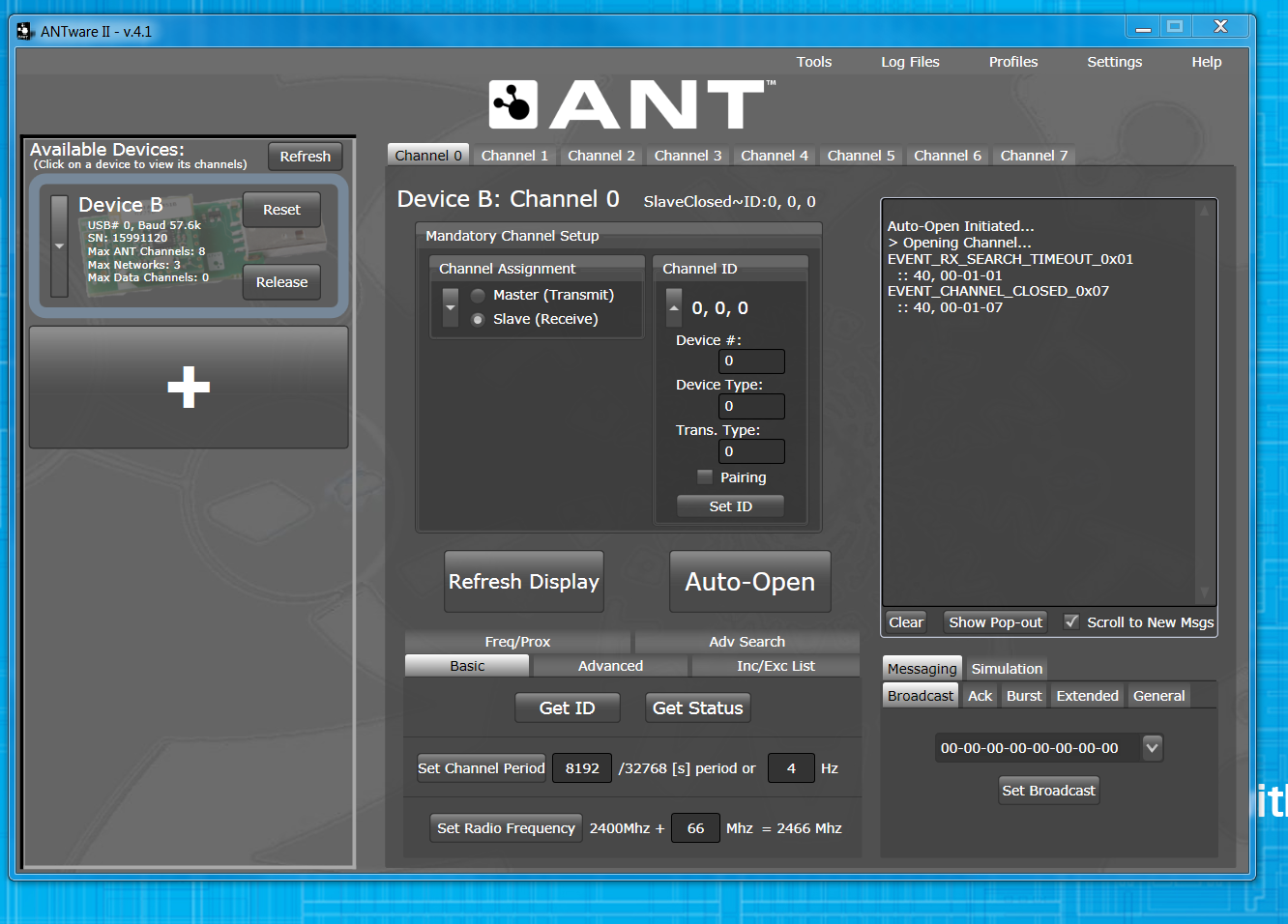Switch to the Channel 6 tab
Image resolution: width=1288 pixels, height=924 pixels.
tap(948, 156)
